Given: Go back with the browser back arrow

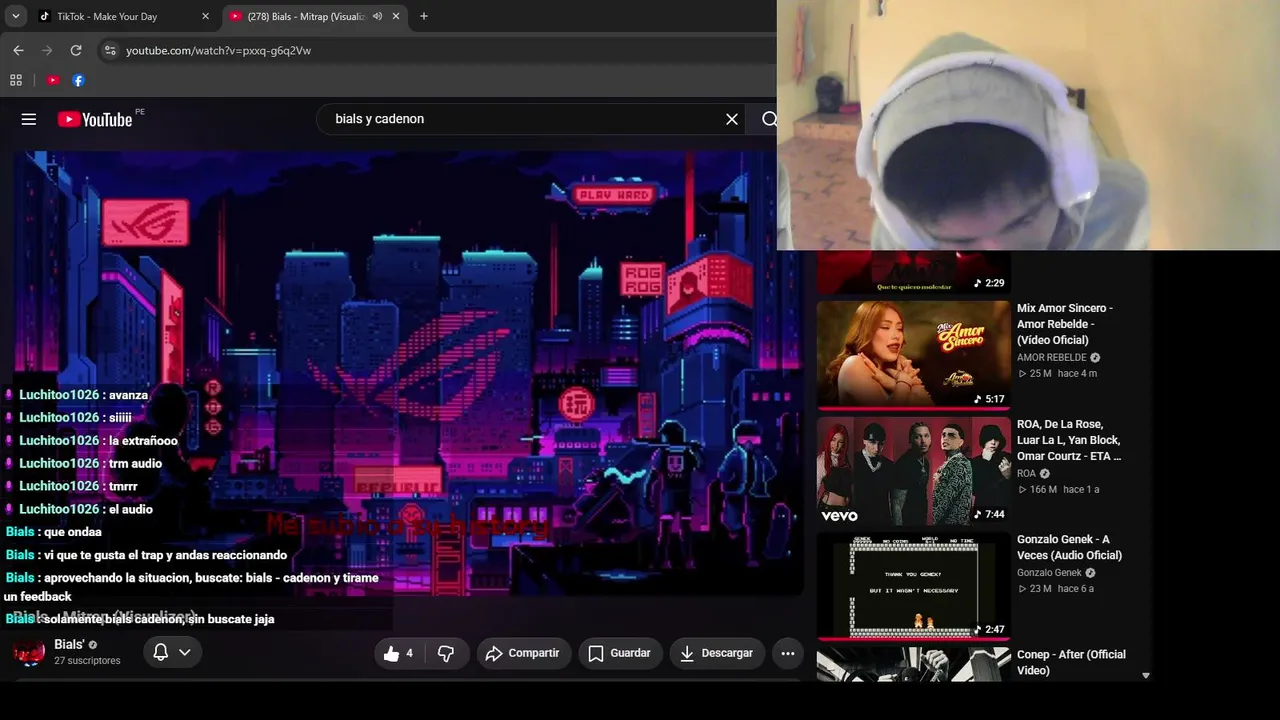Looking at the screenshot, I should [x=18, y=50].
